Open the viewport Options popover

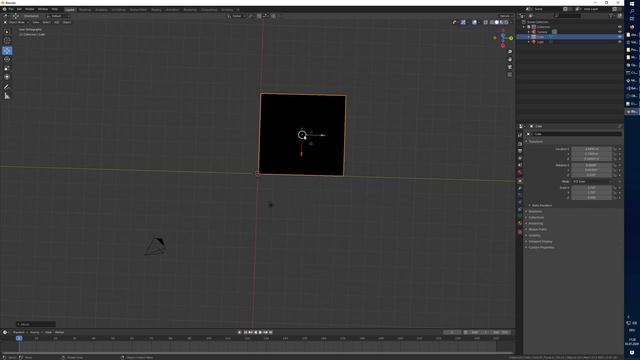506,16
